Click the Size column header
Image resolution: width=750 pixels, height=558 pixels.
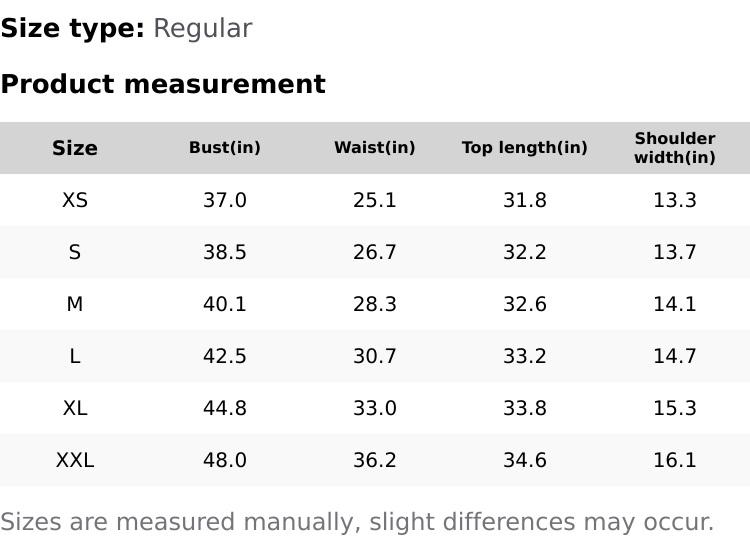click(75, 148)
